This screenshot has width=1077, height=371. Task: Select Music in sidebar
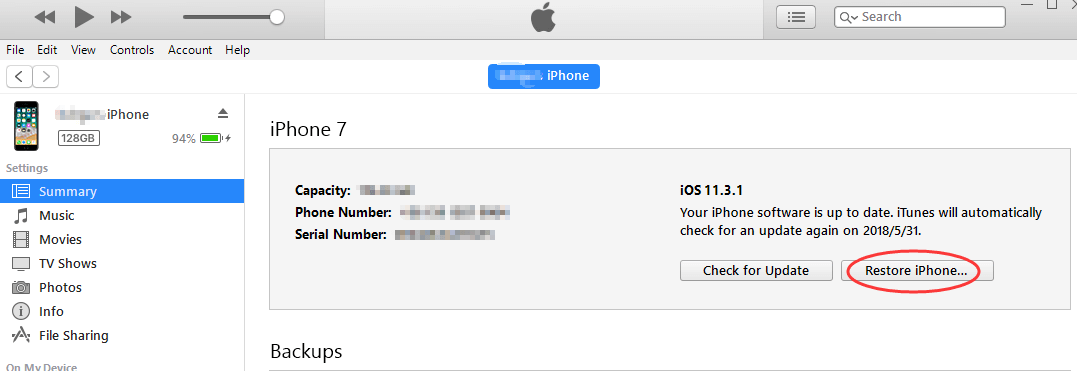click(56, 216)
